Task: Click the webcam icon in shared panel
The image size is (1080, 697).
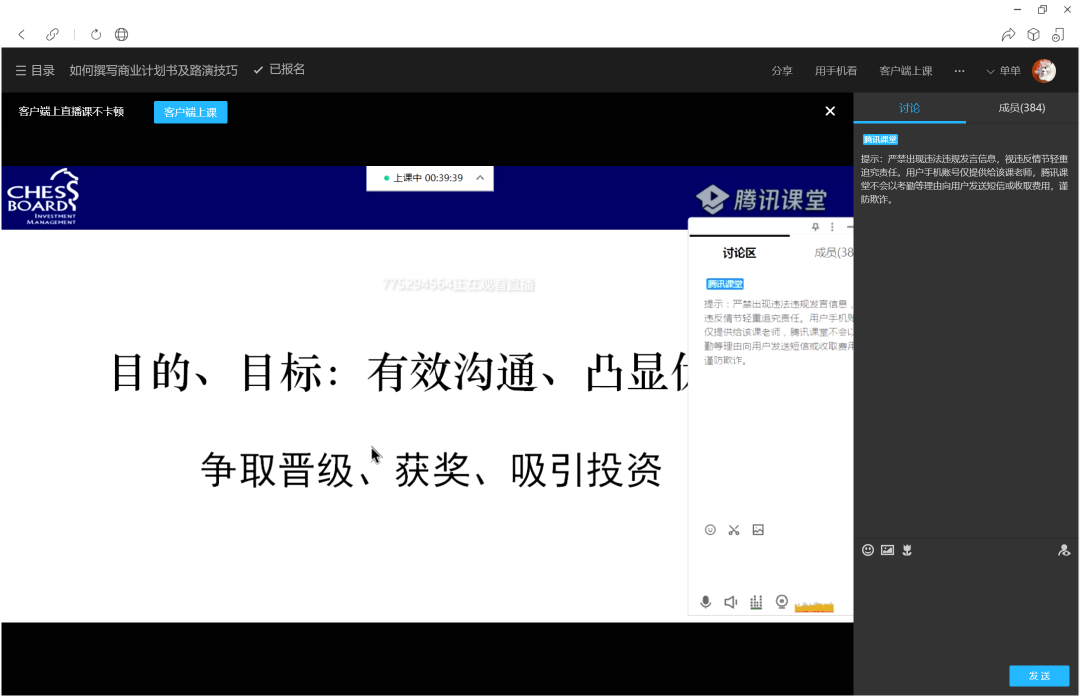Action: (782, 602)
